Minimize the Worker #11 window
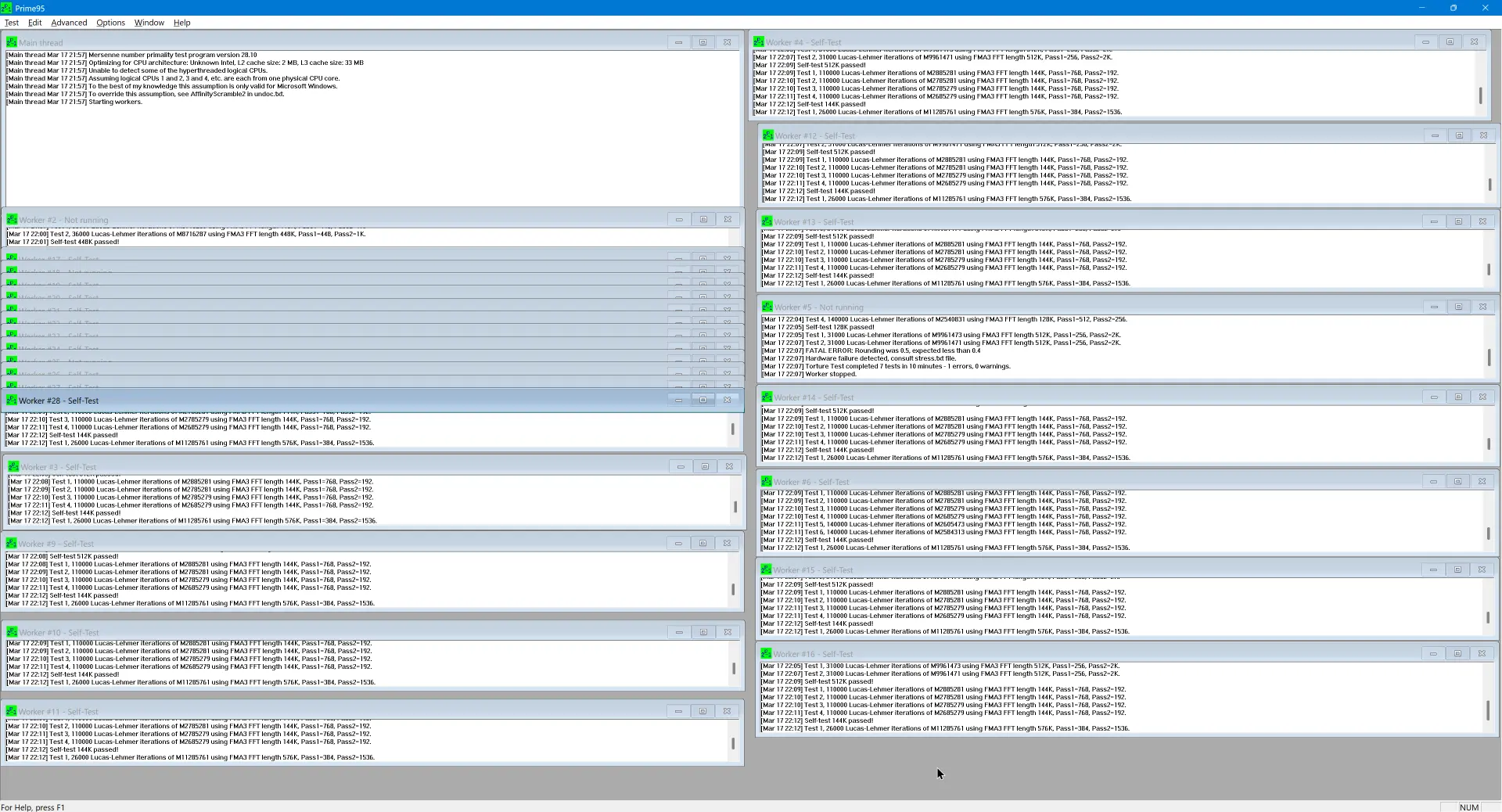 (679, 711)
